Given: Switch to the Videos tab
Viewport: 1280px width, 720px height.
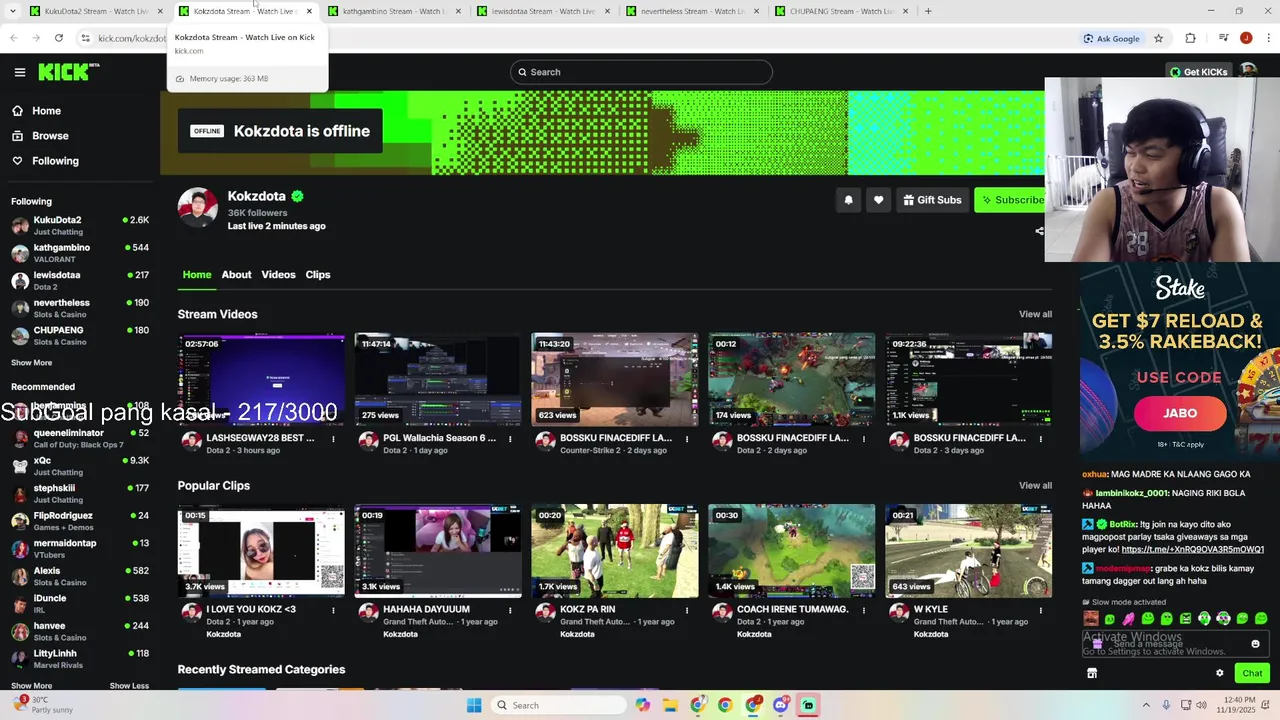Looking at the screenshot, I should [278, 274].
